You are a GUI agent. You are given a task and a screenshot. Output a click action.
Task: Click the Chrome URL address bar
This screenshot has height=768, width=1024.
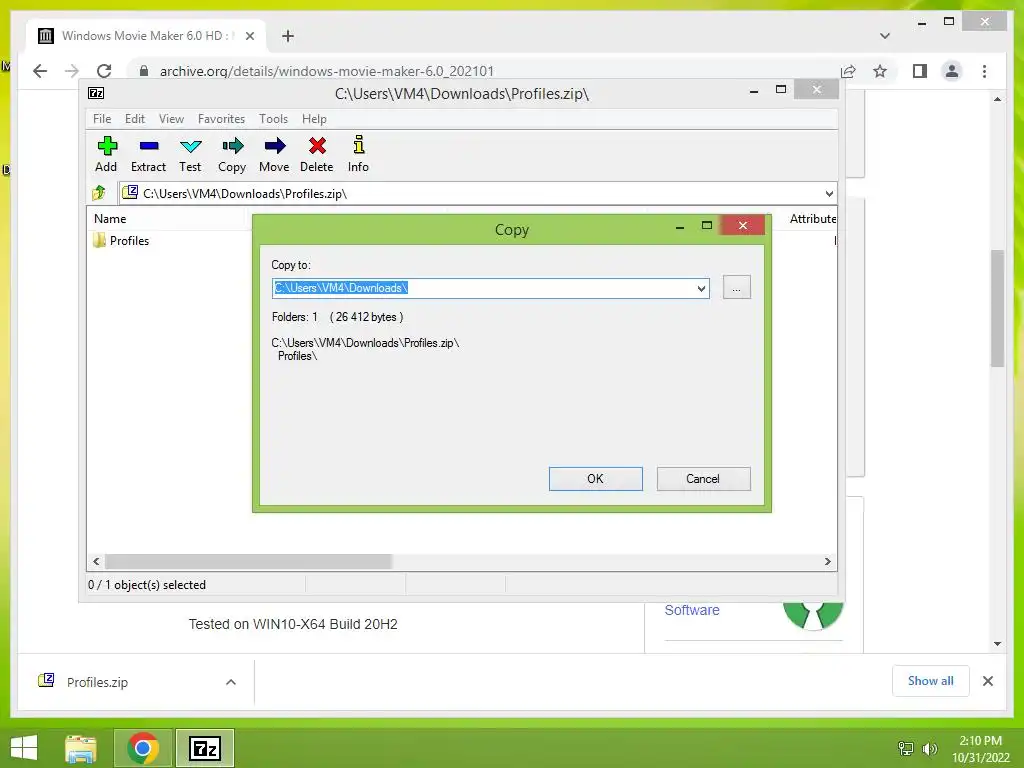[x=483, y=71]
